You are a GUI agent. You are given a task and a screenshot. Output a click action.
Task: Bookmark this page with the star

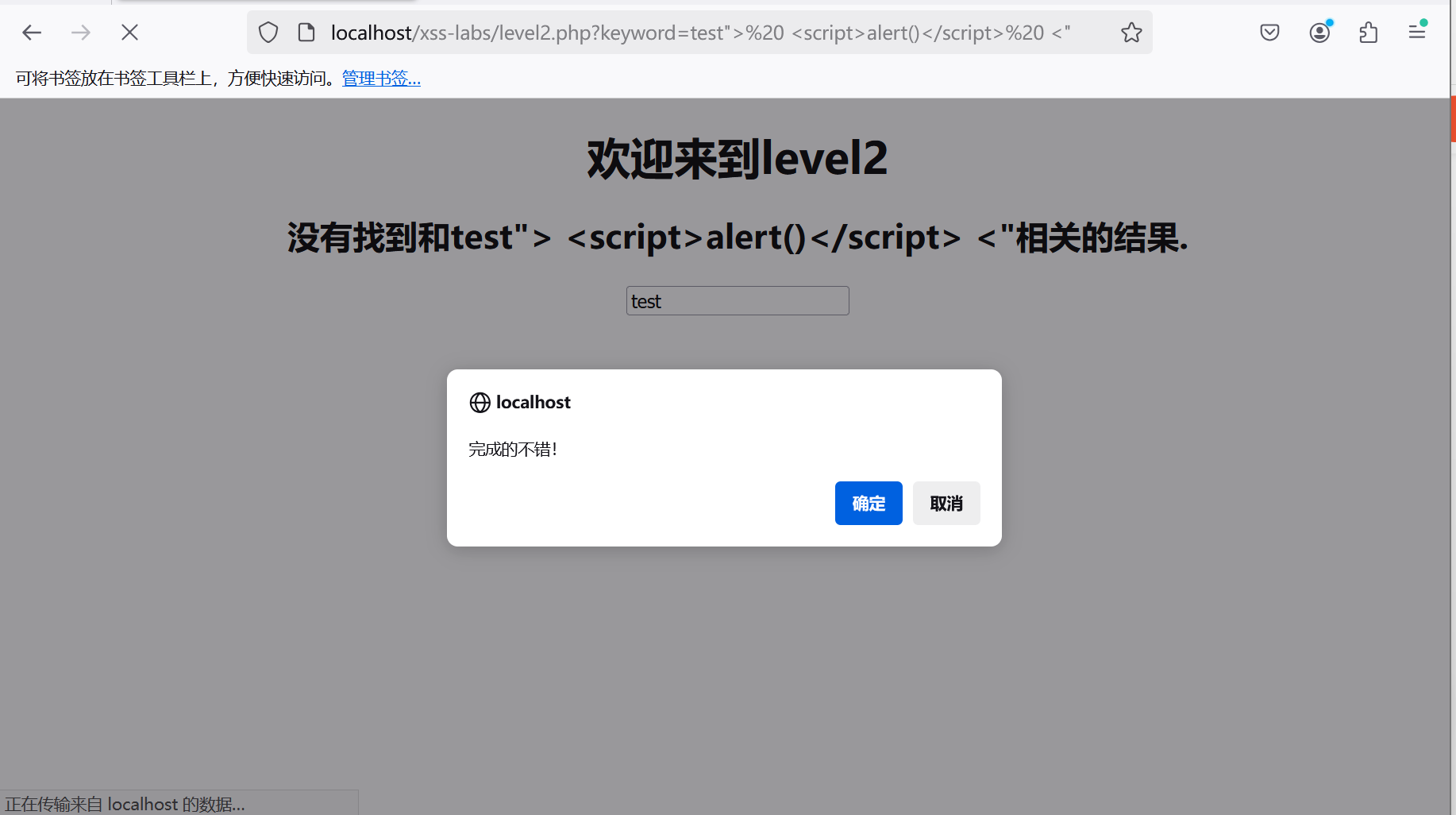coord(1131,33)
